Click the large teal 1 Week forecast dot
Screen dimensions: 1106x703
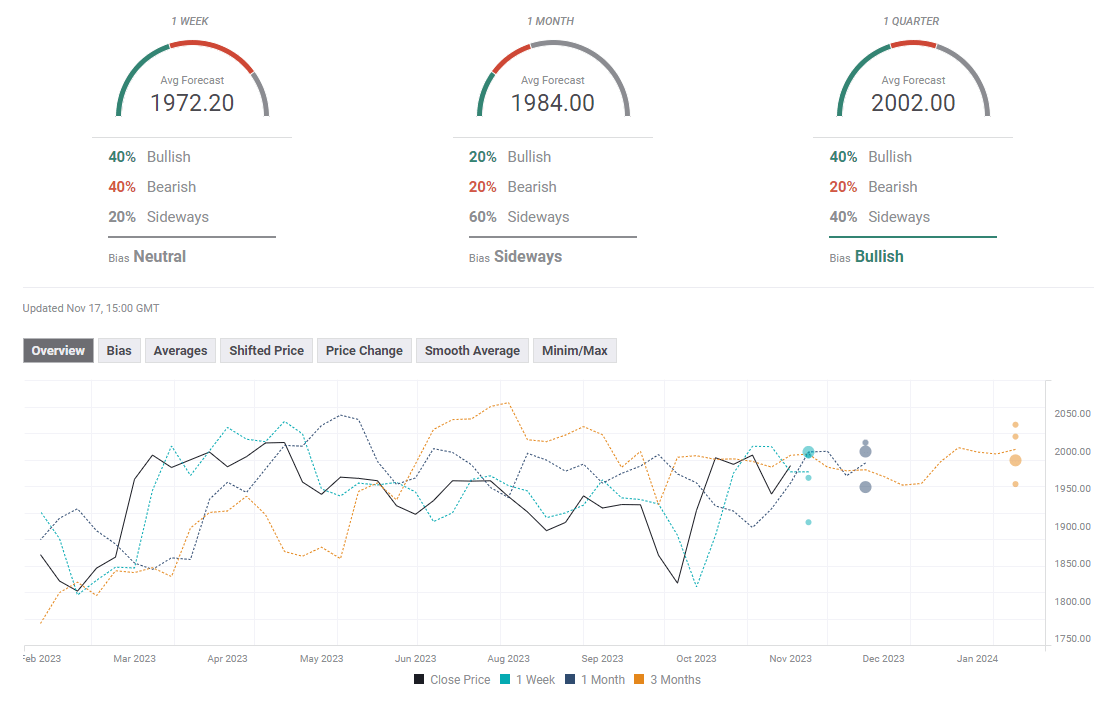pyautogui.click(x=808, y=453)
